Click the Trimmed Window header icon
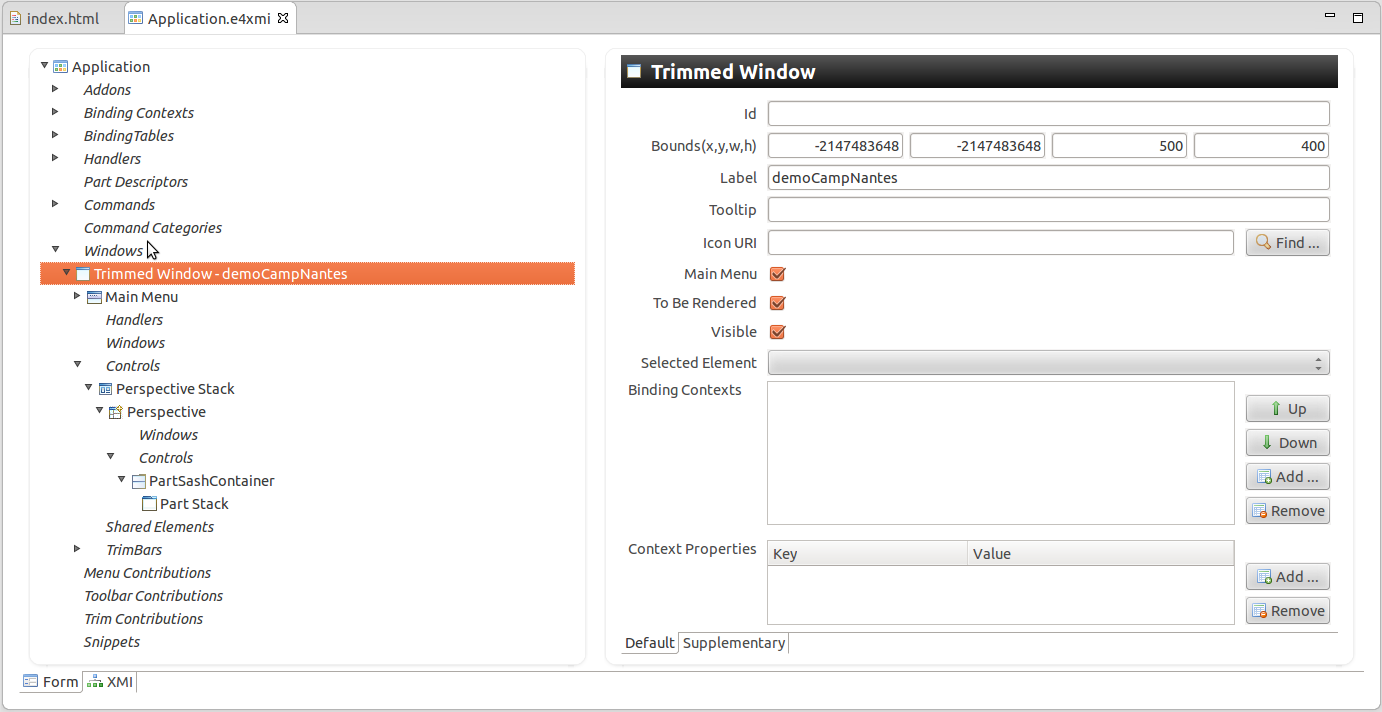This screenshot has height=712, width=1382. [x=633, y=71]
